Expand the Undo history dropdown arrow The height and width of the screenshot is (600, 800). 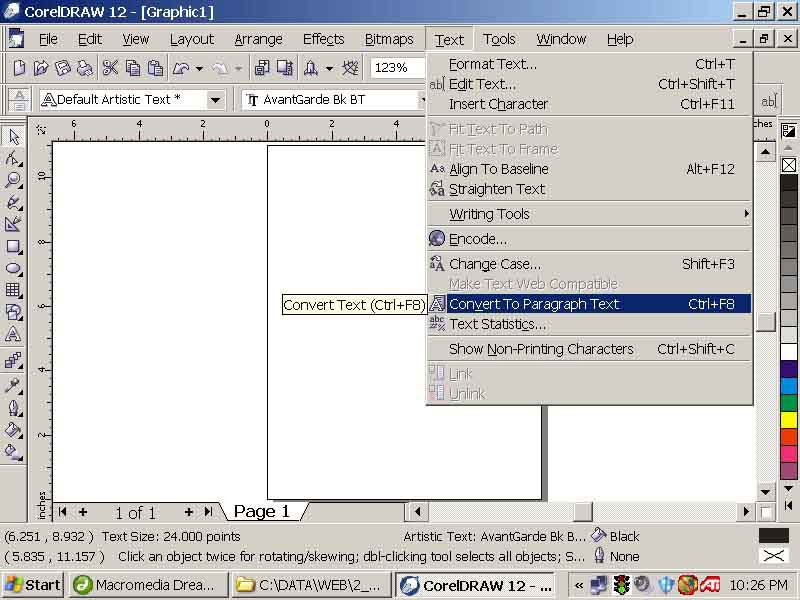pyautogui.click(x=199, y=68)
